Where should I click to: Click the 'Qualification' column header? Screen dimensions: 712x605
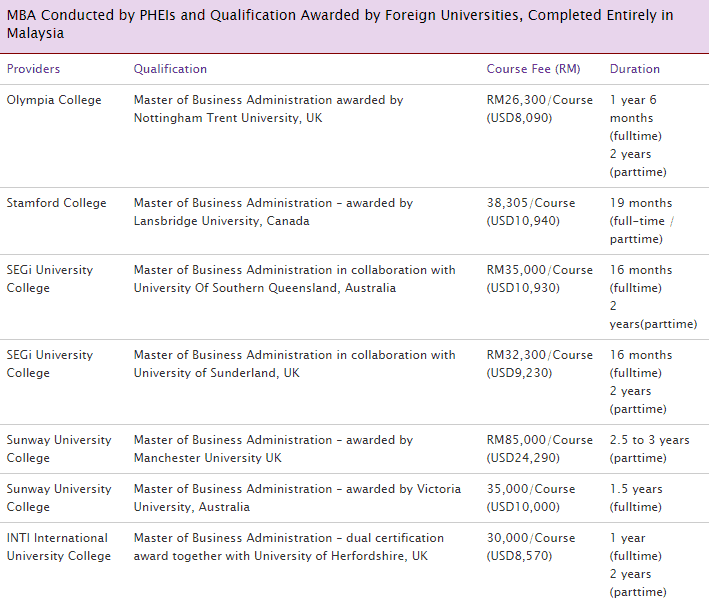click(x=170, y=69)
